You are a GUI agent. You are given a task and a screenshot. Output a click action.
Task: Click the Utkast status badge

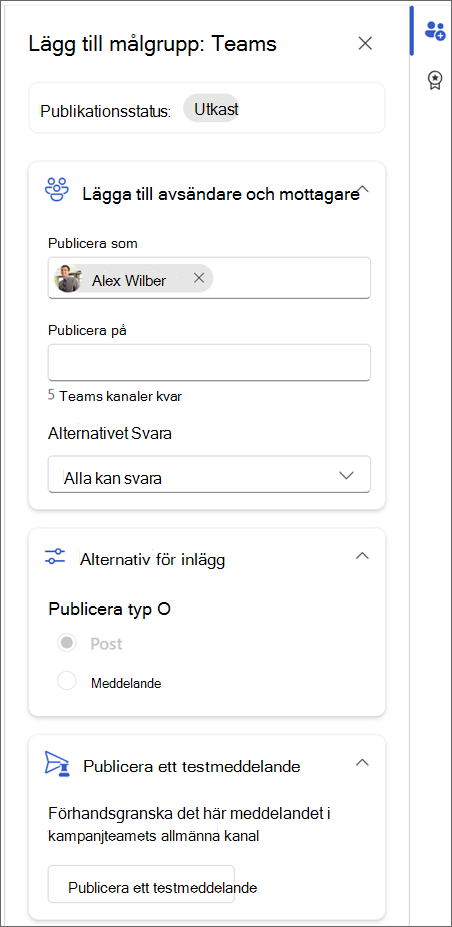pyautogui.click(x=212, y=108)
